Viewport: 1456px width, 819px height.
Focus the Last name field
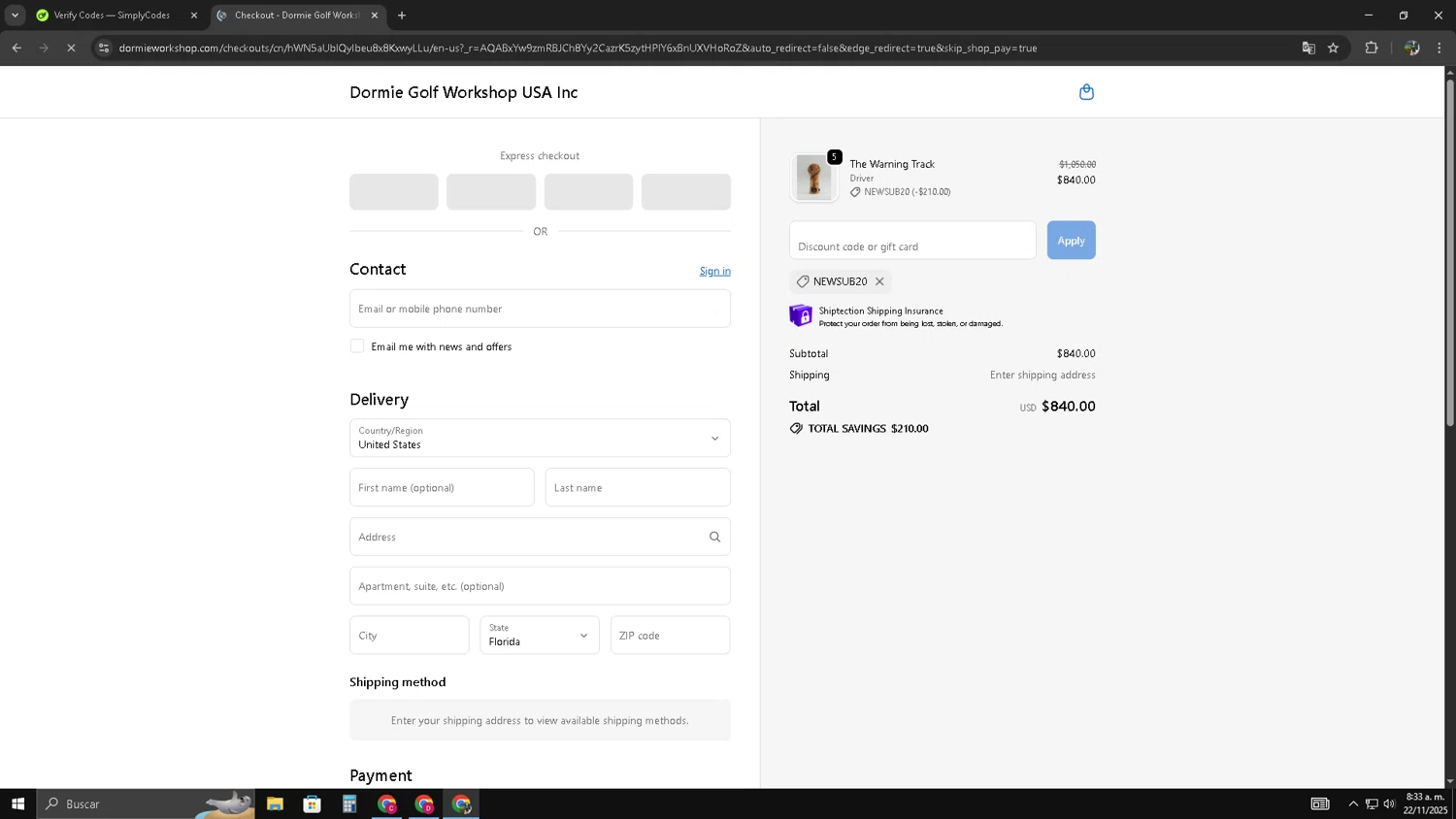point(638,487)
